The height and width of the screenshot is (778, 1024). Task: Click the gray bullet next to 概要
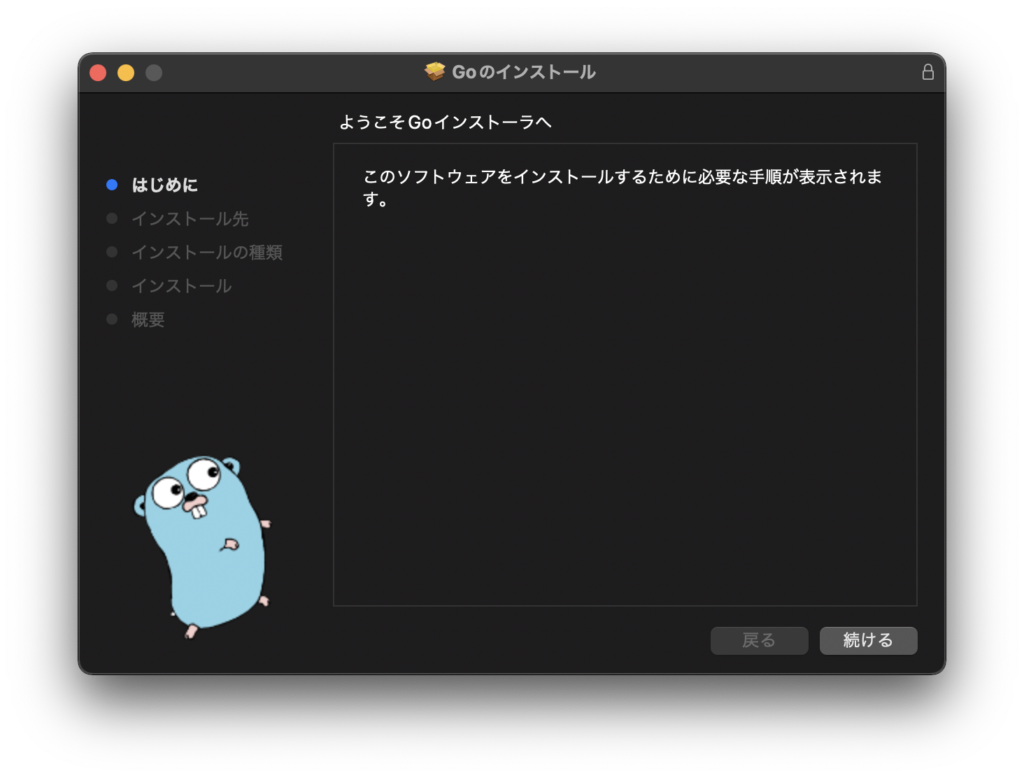pyautogui.click(x=112, y=319)
